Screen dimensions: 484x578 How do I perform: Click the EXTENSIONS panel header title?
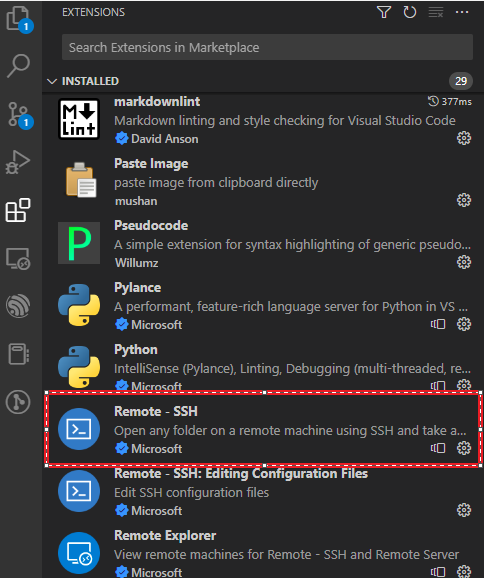point(93,12)
